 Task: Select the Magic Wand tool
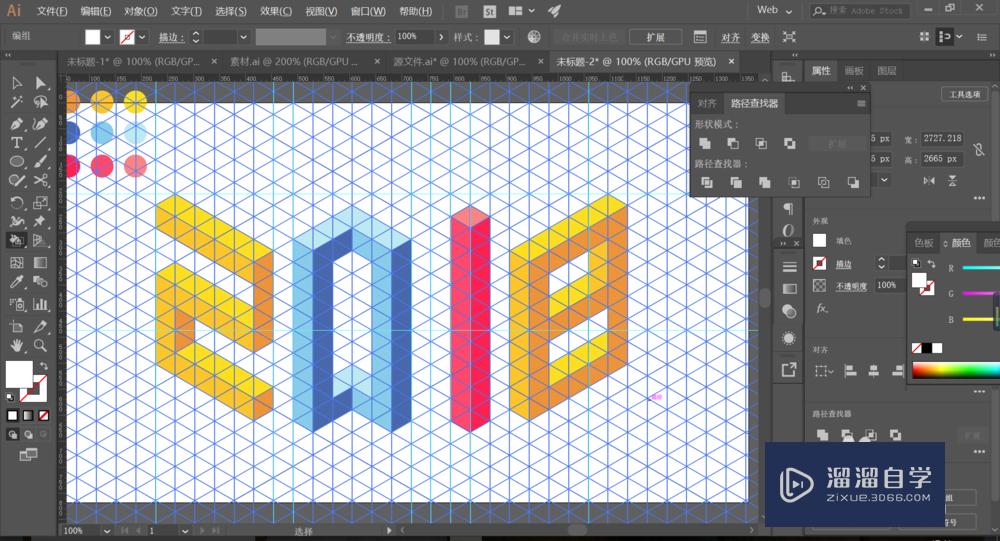(x=17, y=103)
